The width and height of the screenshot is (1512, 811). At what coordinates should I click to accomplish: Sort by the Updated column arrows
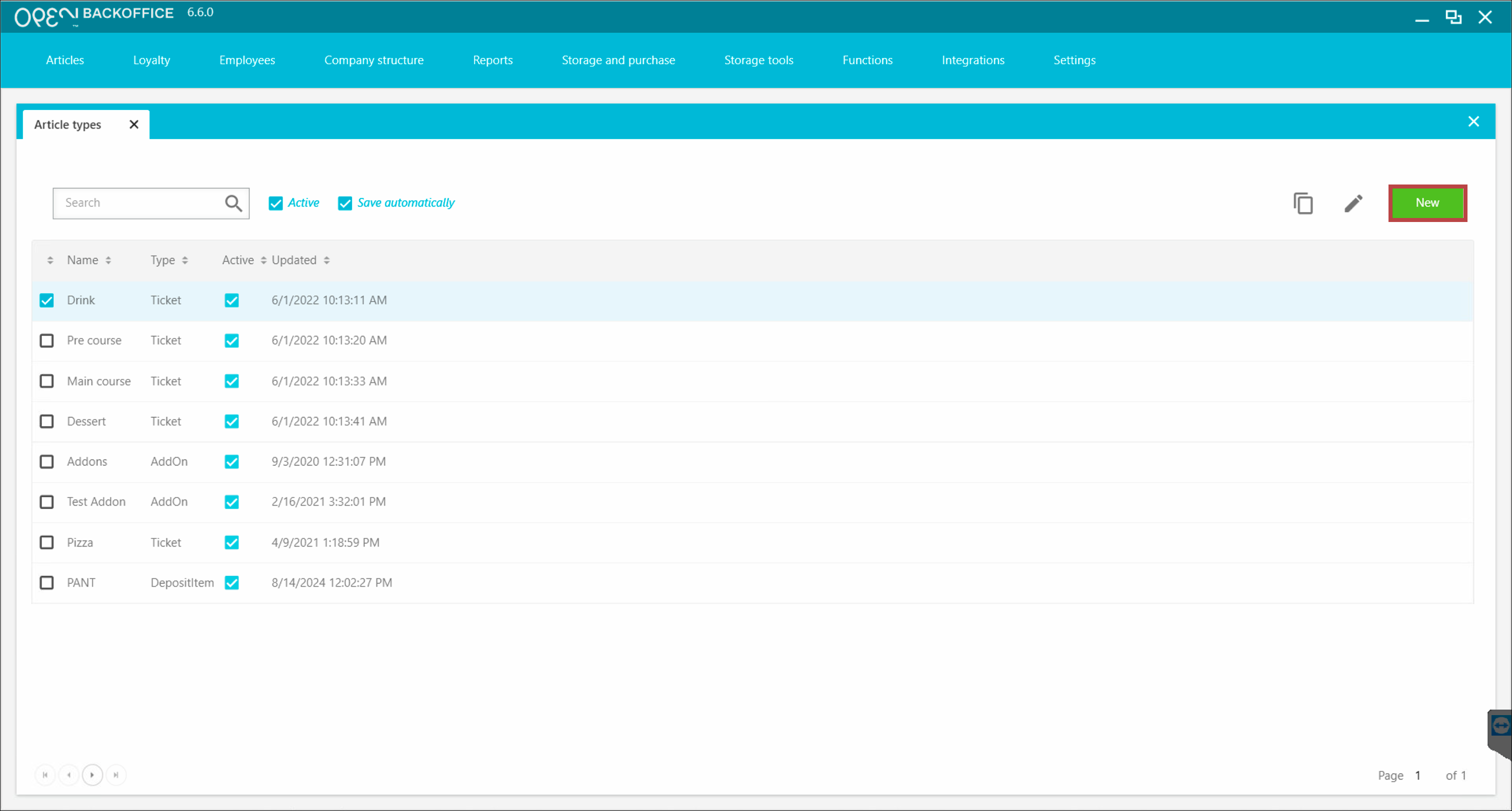tap(326, 260)
